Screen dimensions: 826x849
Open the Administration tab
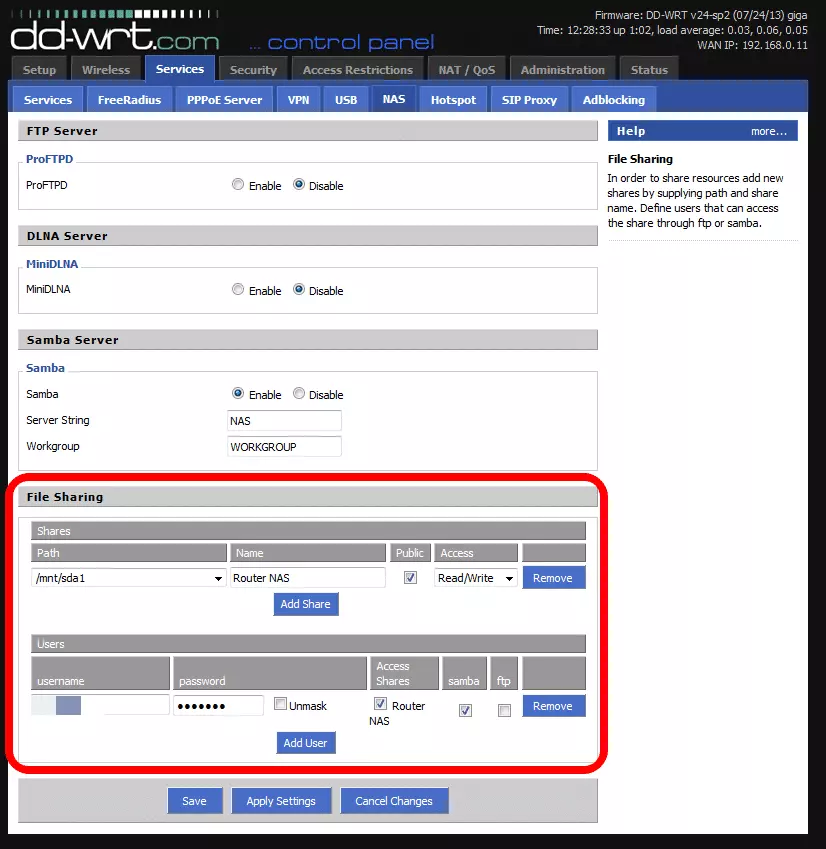point(562,70)
